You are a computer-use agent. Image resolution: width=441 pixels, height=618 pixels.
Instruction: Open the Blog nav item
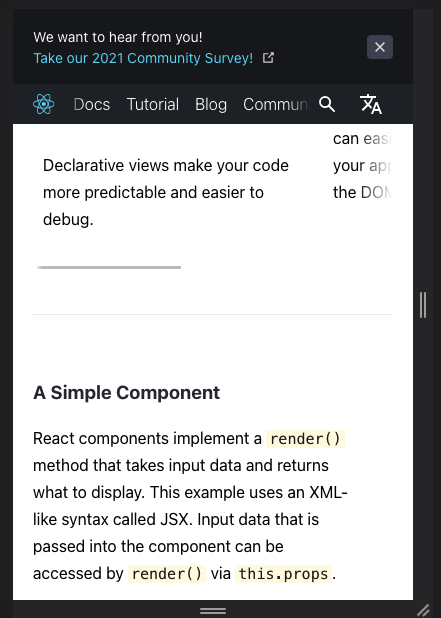[211, 104]
